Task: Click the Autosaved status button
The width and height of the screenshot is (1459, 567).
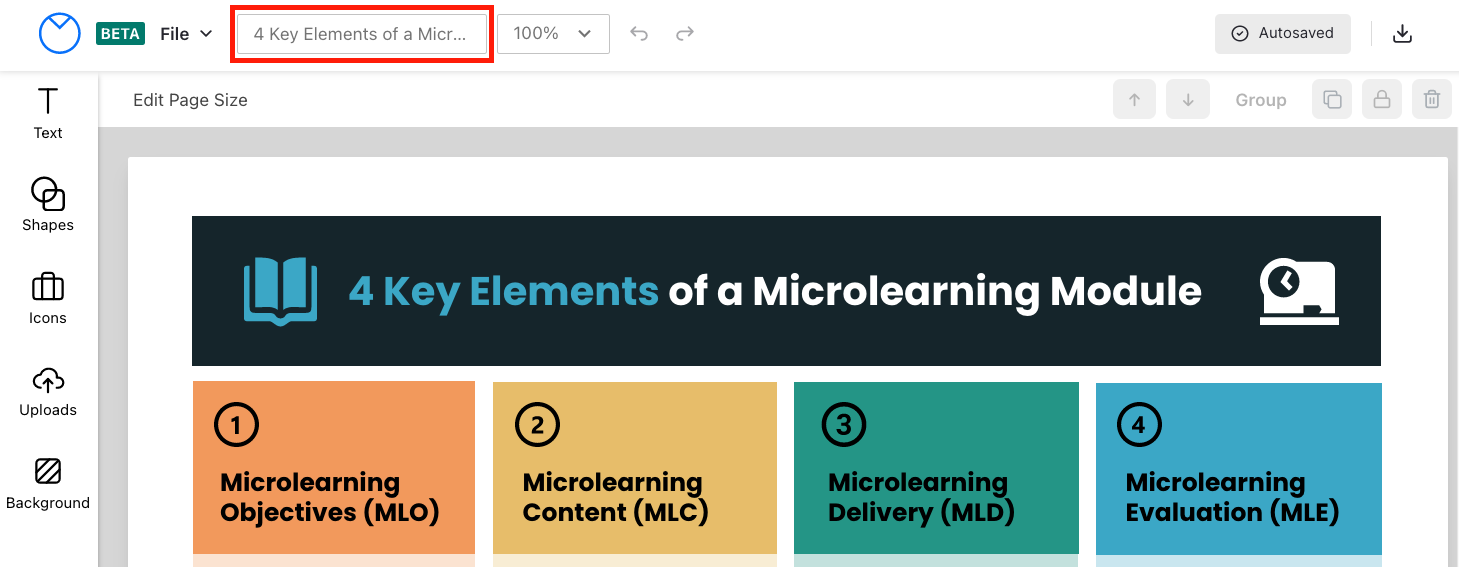Action: point(1282,34)
